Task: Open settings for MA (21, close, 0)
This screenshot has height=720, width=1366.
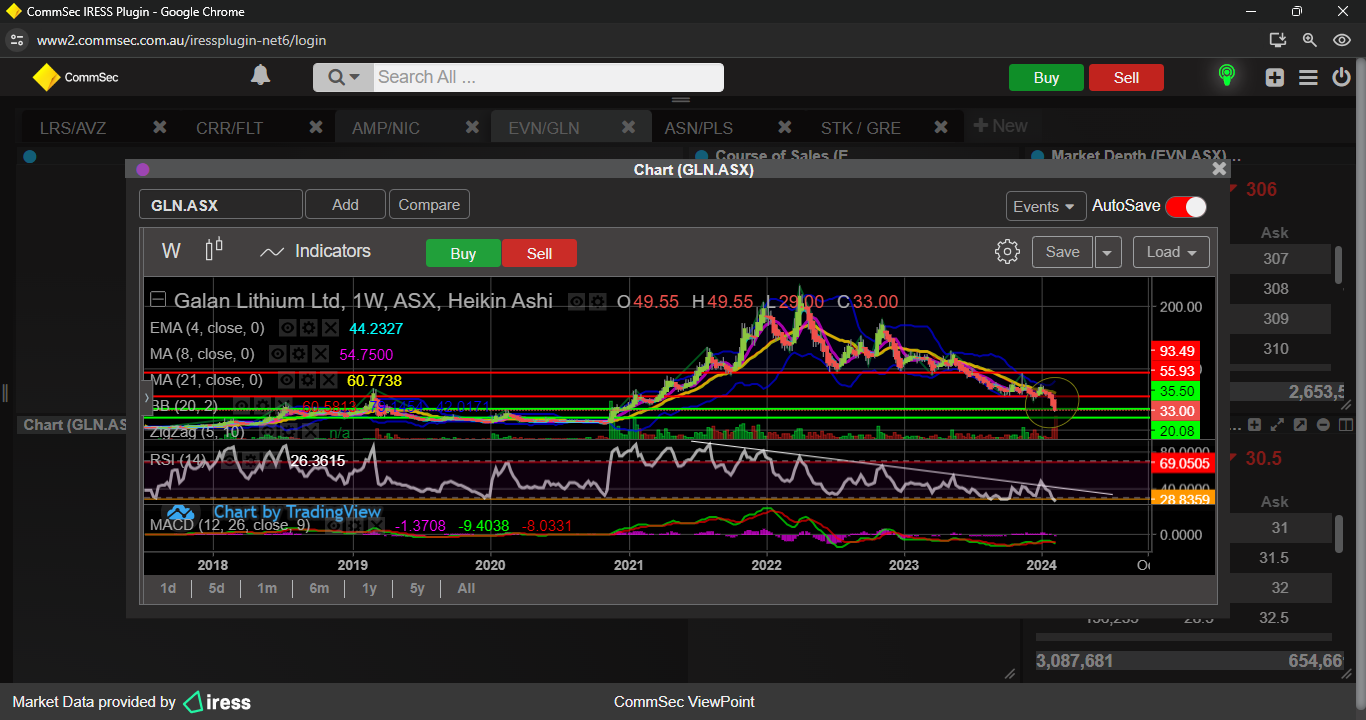Action: tap(307, 380)
